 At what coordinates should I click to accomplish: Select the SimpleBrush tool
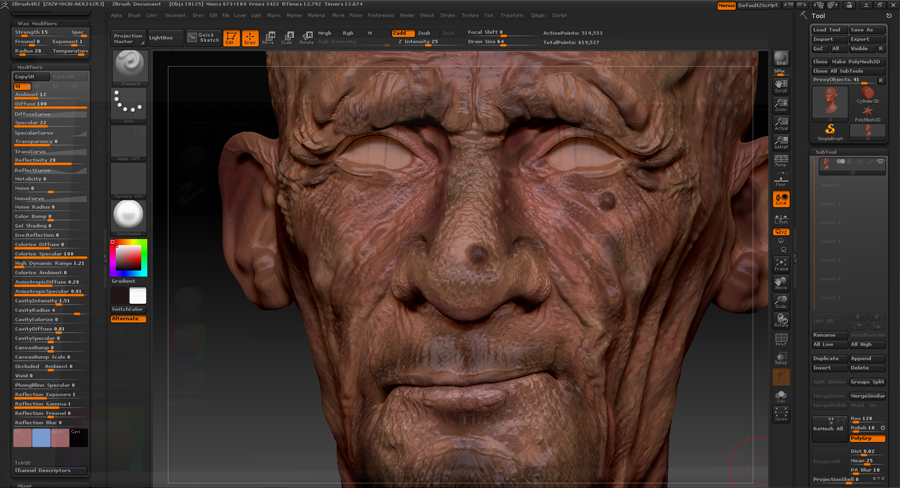click(x=830, y=132)
